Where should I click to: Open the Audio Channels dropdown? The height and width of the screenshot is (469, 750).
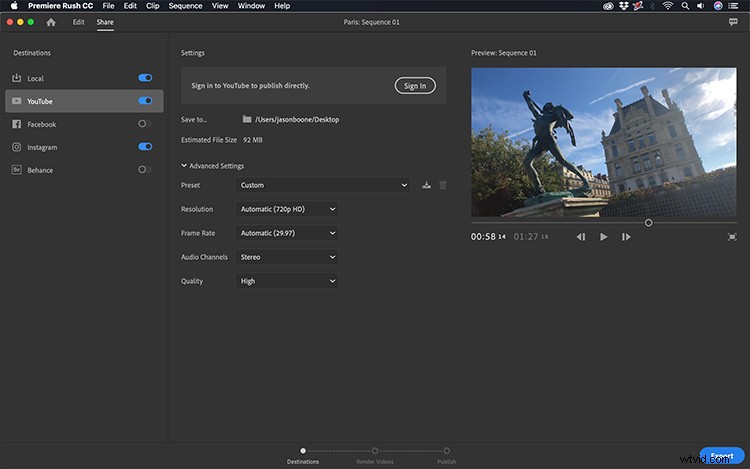[287, 257]
